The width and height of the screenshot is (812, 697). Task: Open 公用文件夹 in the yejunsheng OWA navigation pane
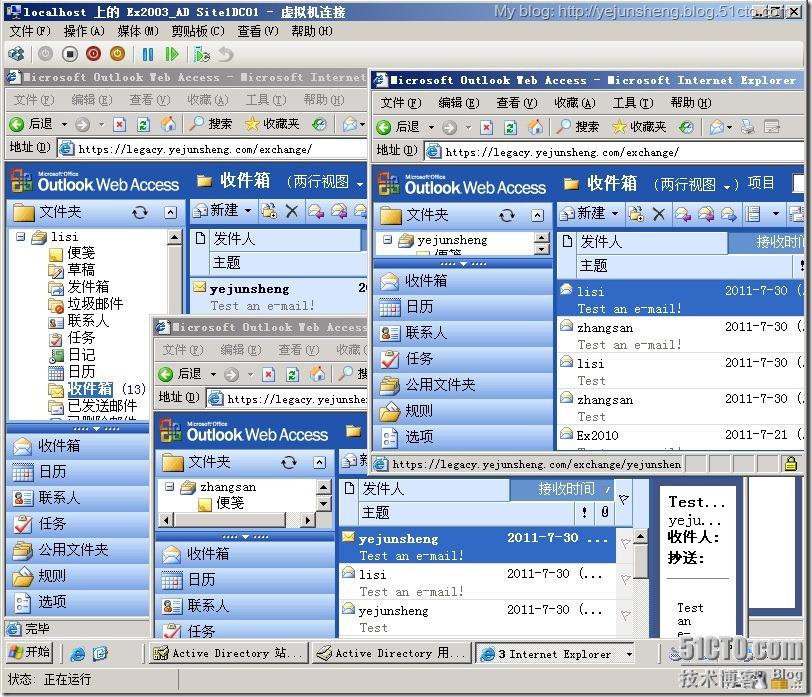(x=463, y=385)
